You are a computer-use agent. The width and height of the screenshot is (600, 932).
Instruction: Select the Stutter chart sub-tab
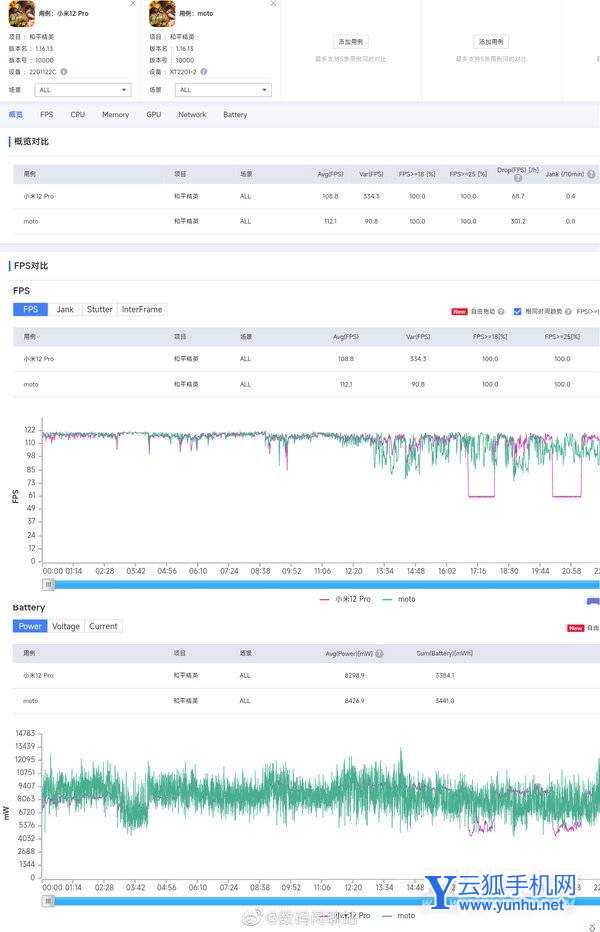tap(99, 309)
